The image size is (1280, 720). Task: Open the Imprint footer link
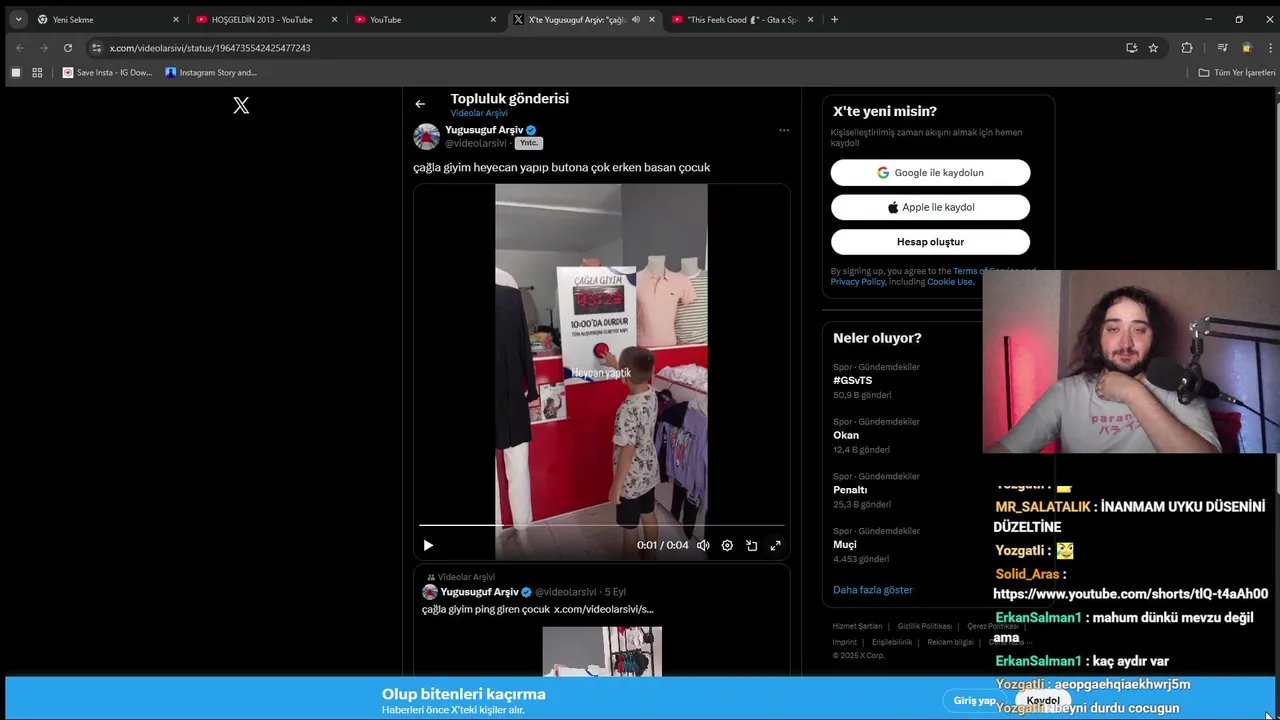click(x=845, y=642)
